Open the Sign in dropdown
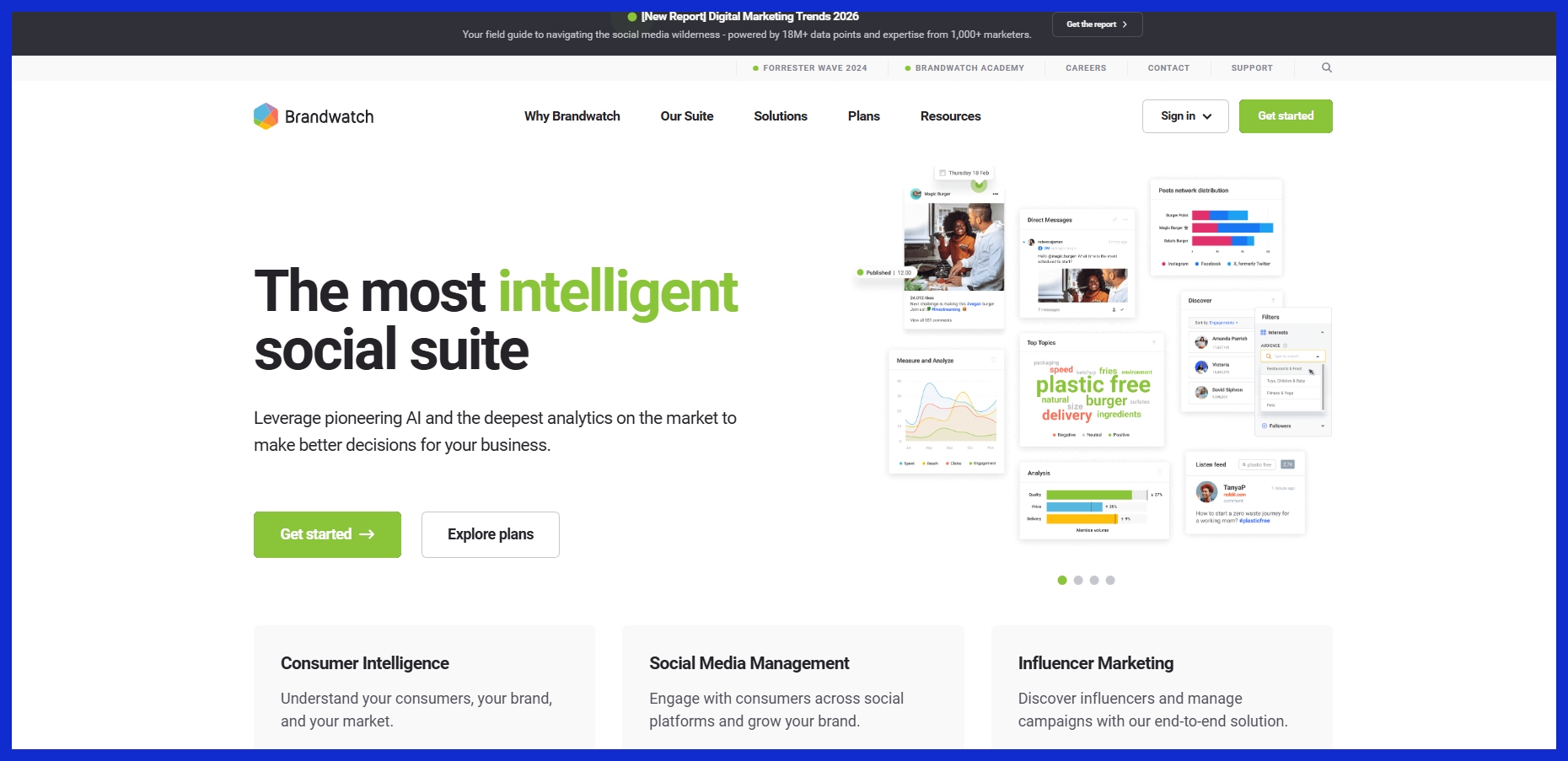This screenshot has width=1568, height=761. tap(1185, 116)
